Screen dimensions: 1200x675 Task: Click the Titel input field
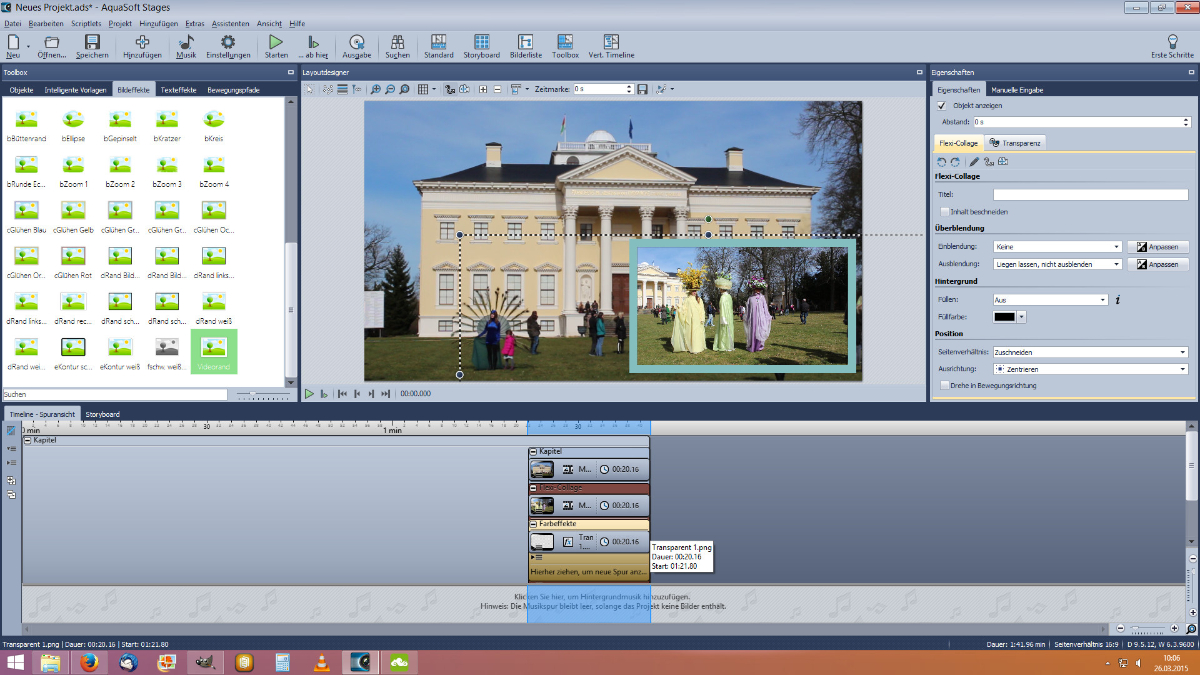(1090, 194)
